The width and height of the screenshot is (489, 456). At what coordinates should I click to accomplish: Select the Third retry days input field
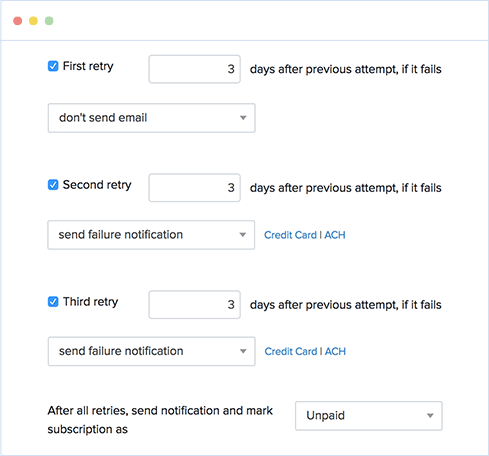[195, 305]
